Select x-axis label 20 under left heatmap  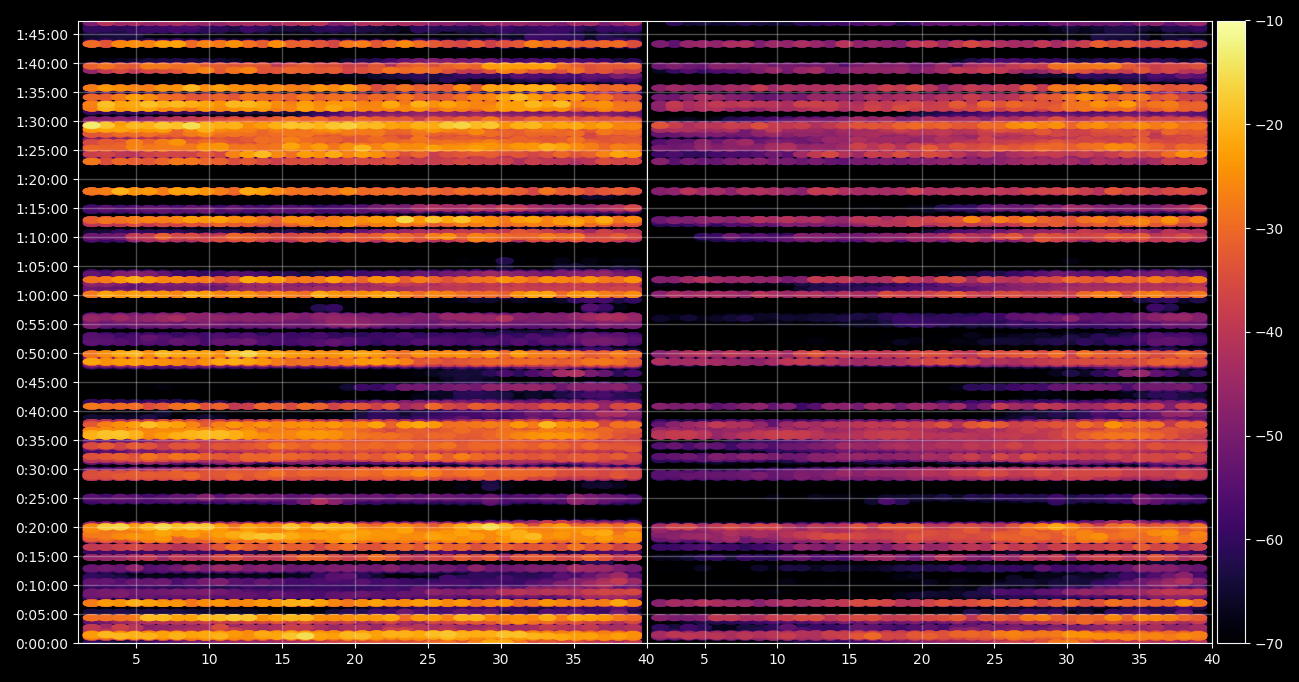coord(355,660)
